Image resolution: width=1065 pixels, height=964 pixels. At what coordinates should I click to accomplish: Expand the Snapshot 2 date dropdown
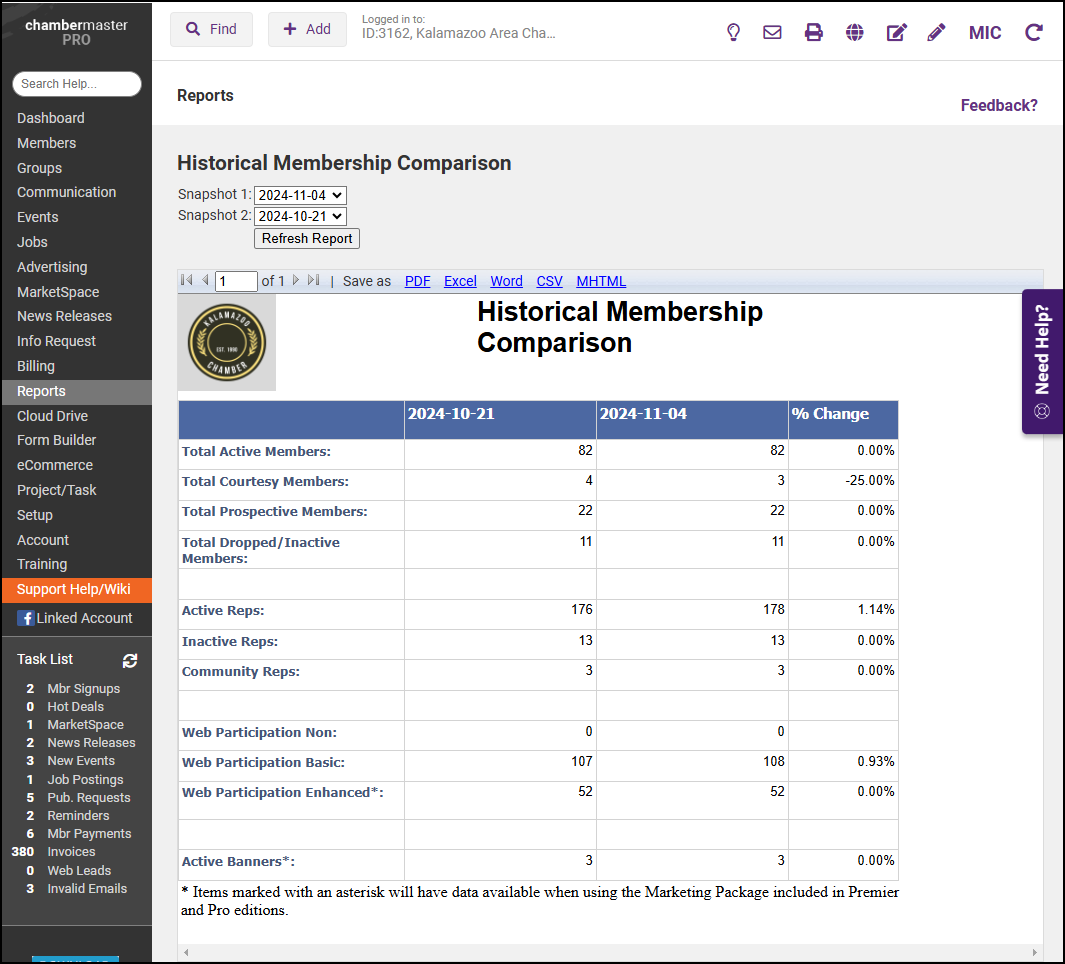click(x=300, y=216)
